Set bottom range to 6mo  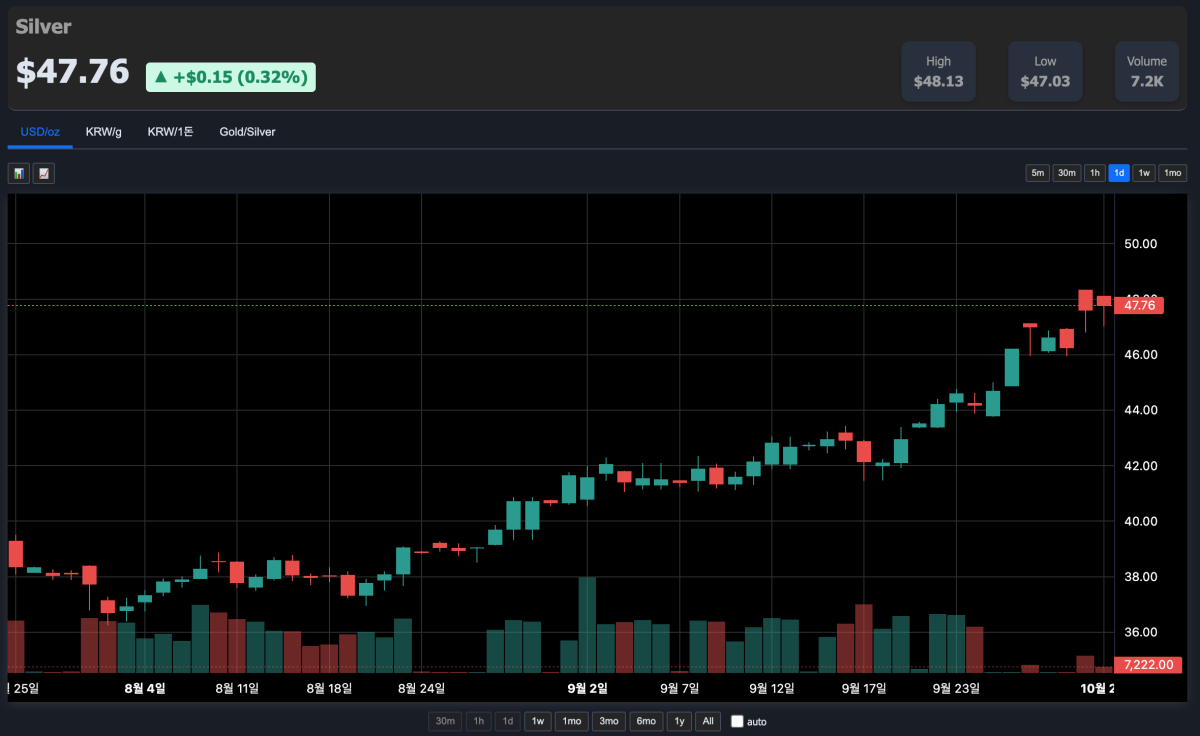point(646,721)
